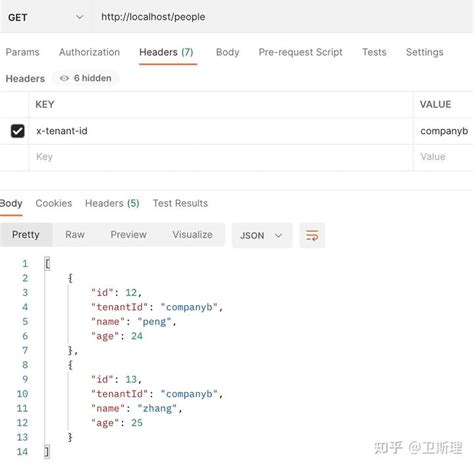This screenshot has height=467, width=474.
Task: Uncheck the x-tenant-id header checkbox
Action: coord(17,131)
